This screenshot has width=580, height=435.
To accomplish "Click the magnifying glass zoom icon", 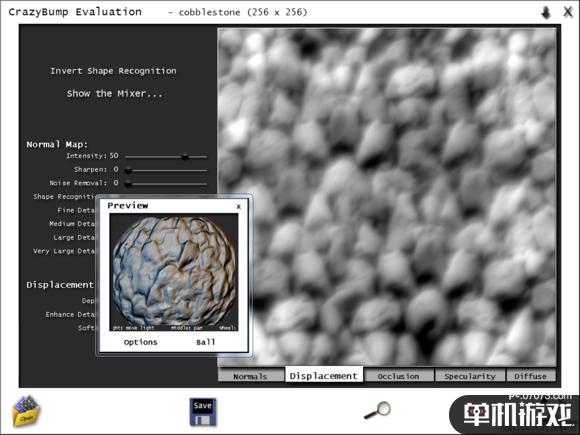I will pos(378,410).
